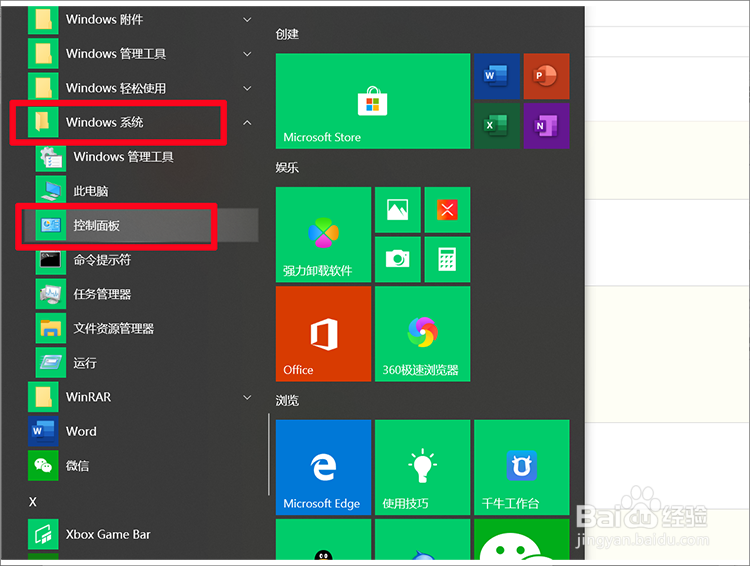Click the 娱乐 tile group header
Screen dimensions: 750x566
point(287,167)
